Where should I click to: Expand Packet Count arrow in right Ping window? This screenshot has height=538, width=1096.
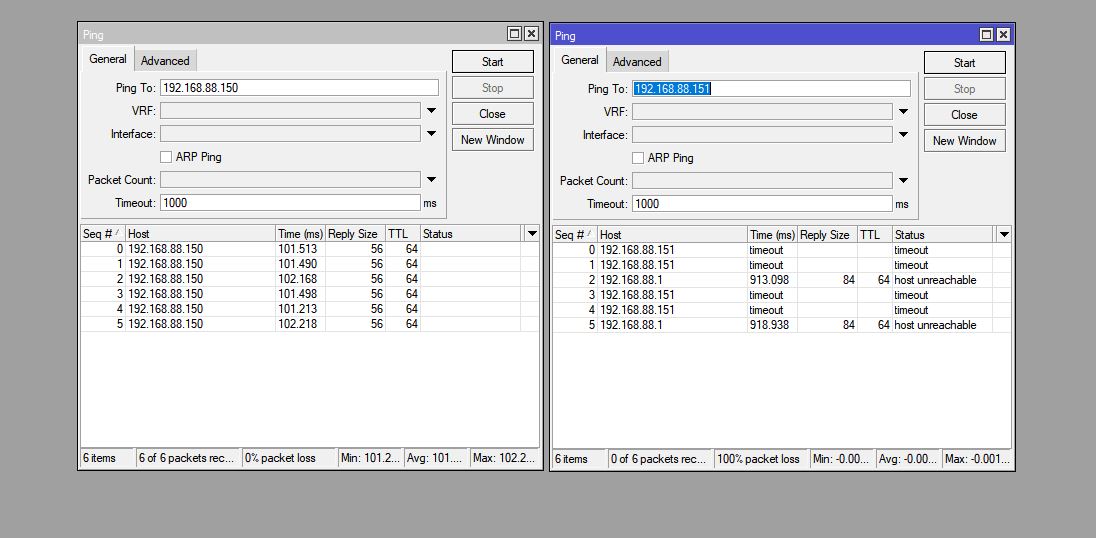coord(903,180)
